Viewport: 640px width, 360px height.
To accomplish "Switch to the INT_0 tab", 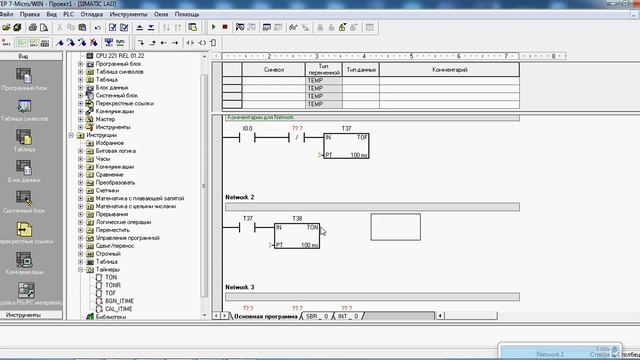I will [348, 316].
